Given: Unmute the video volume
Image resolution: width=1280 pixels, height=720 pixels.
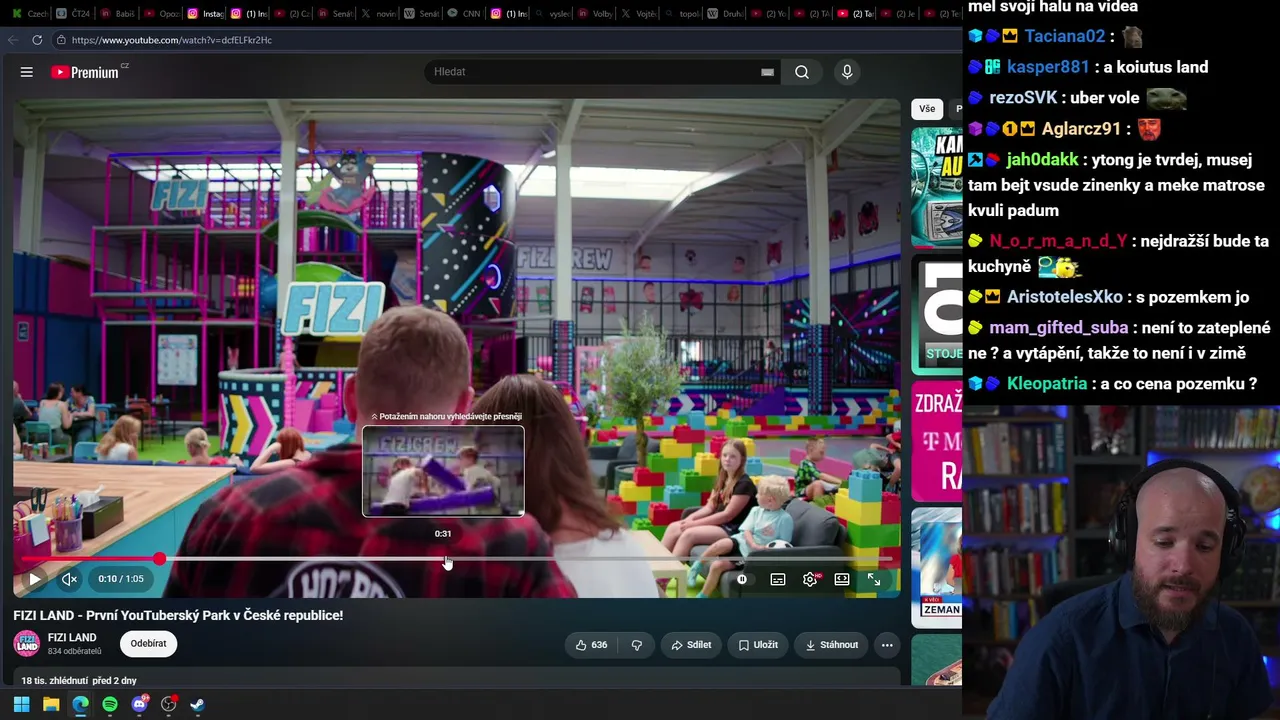Looking at the screenshot, I should point(69,579).
